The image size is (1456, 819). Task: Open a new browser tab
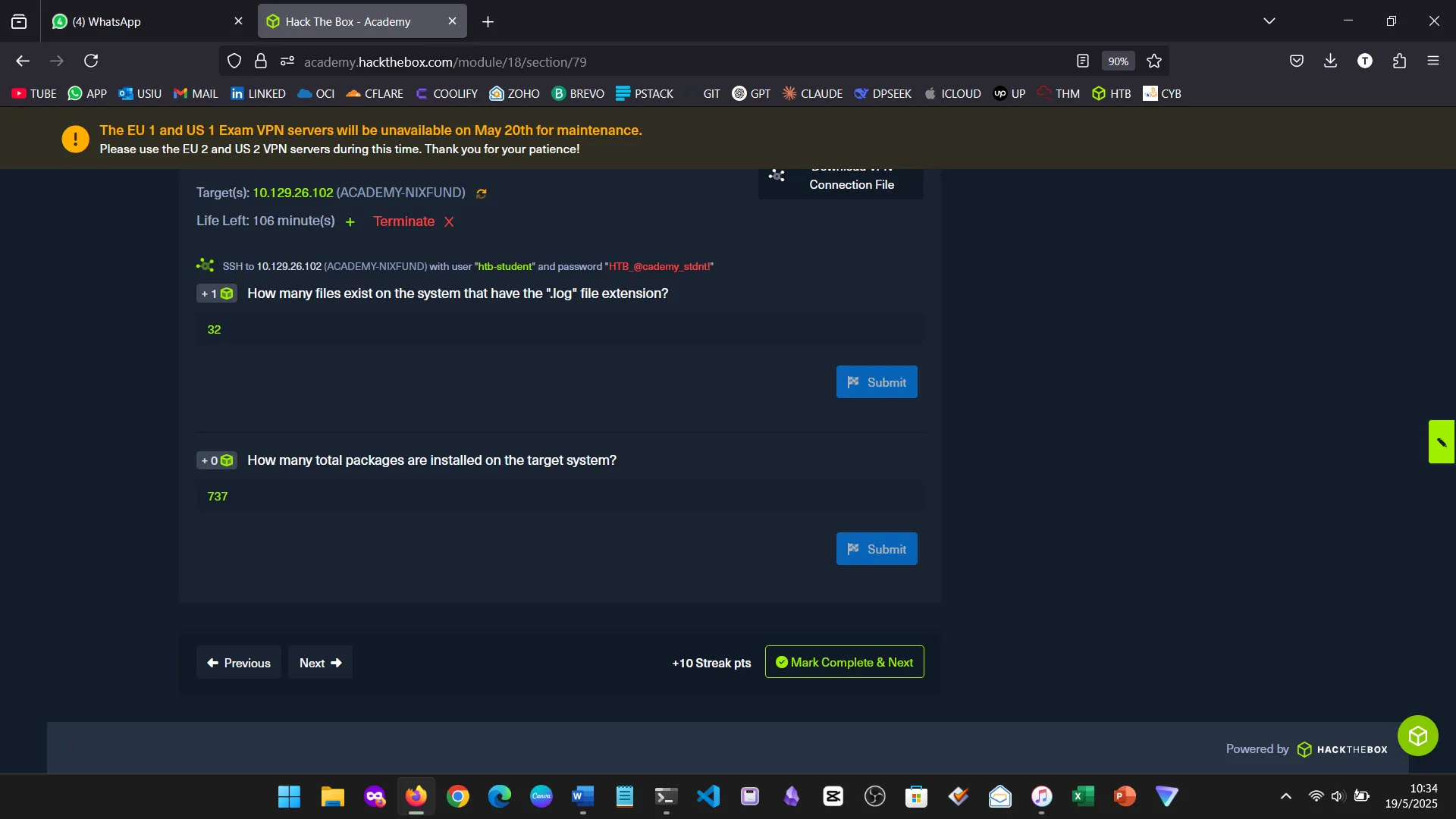pos(488,22)
